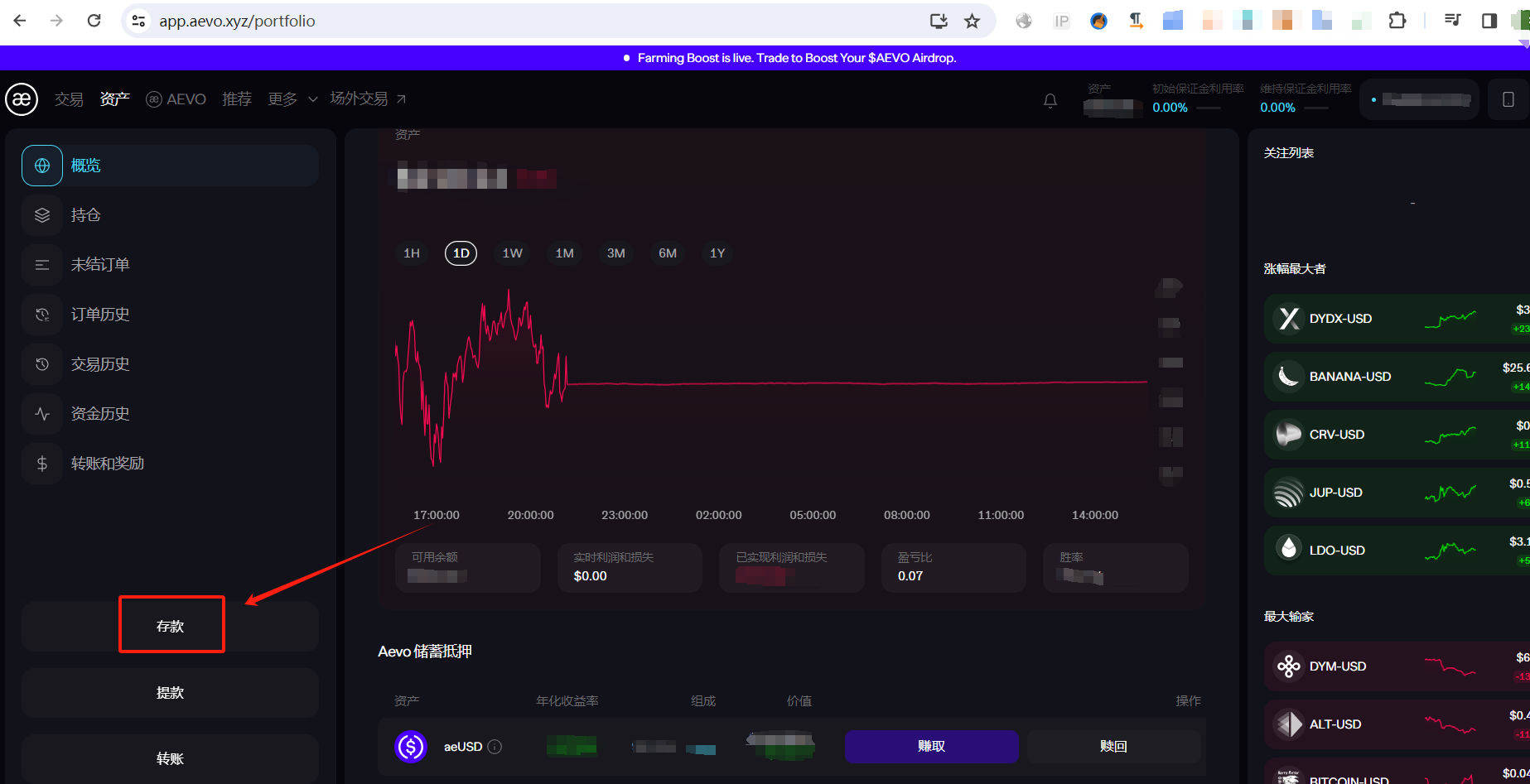Click the DYM-USD coin icon
1530x784 pixels.
tap(1289, 666)
